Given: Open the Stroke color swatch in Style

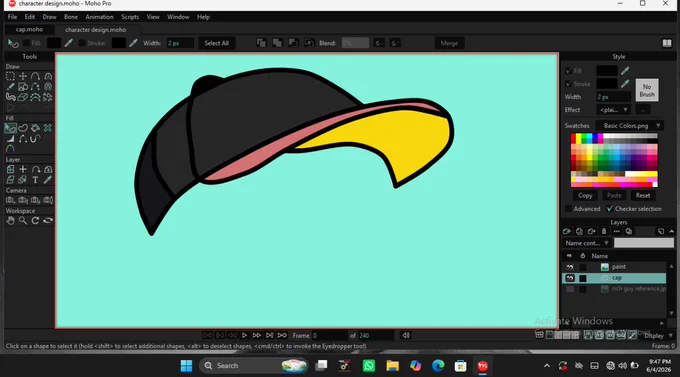Looking at the screenshot, I should pos(607,84).
